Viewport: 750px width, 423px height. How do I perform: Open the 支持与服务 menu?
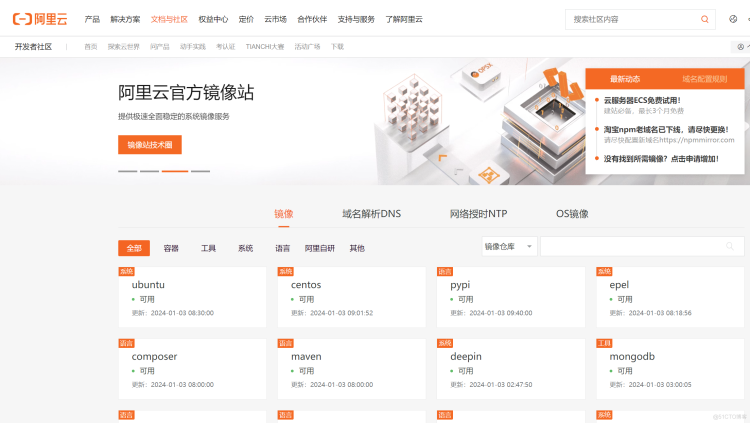click(x=356, y=19)
